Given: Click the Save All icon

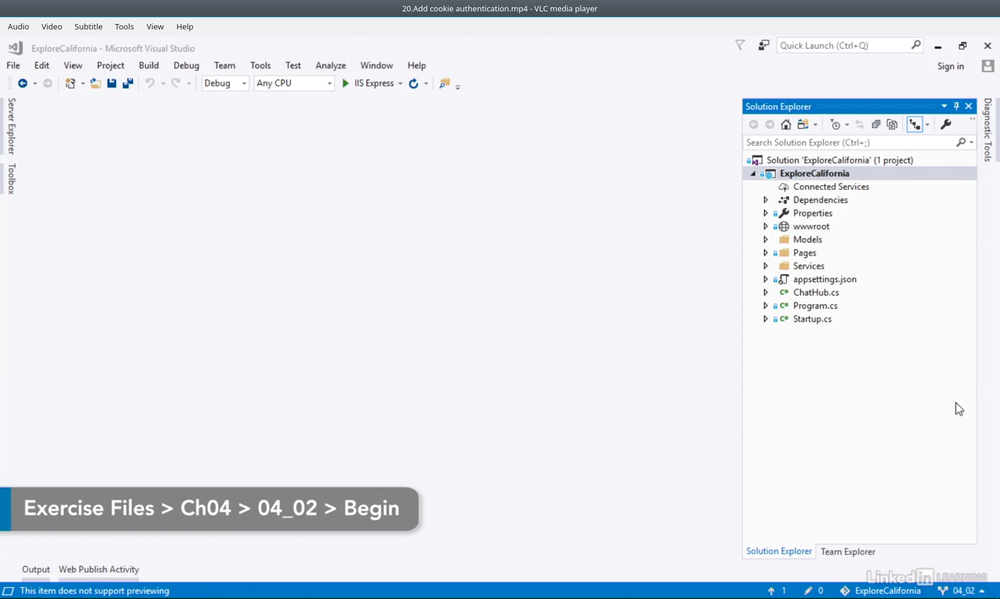Looking at the screenshot, I should coord(128,84).
